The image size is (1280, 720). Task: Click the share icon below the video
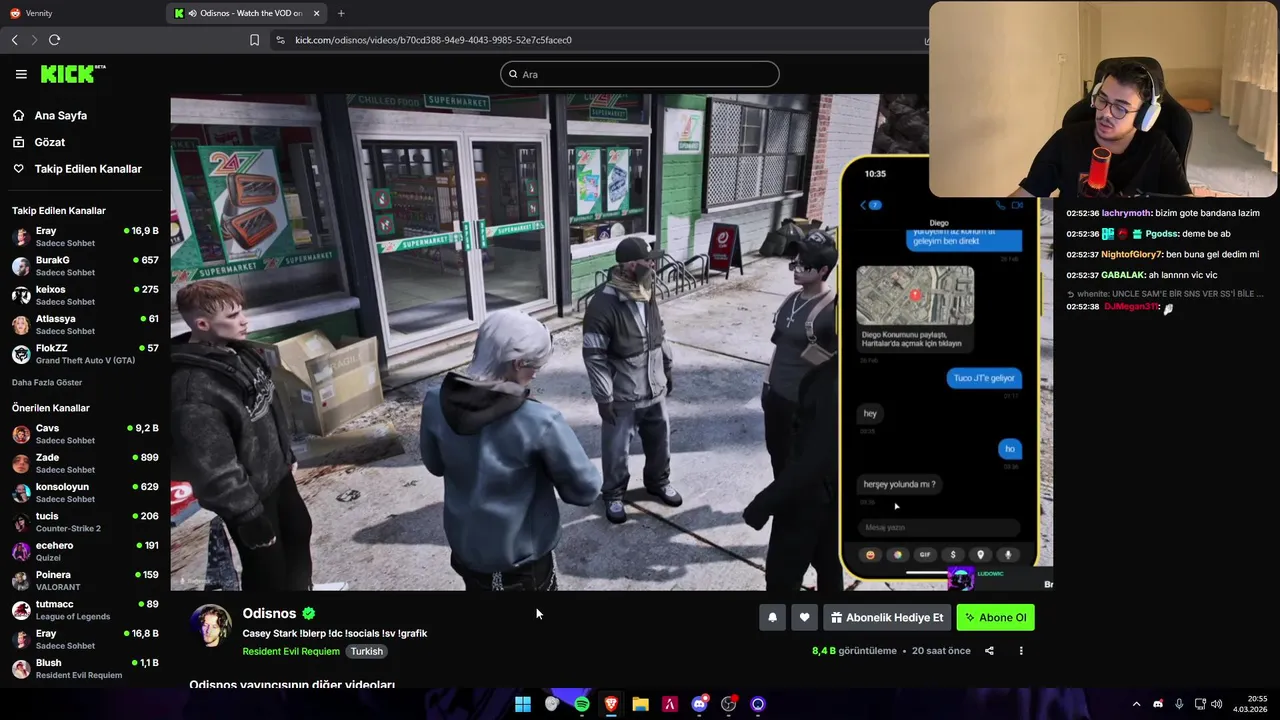click(989, 651)
